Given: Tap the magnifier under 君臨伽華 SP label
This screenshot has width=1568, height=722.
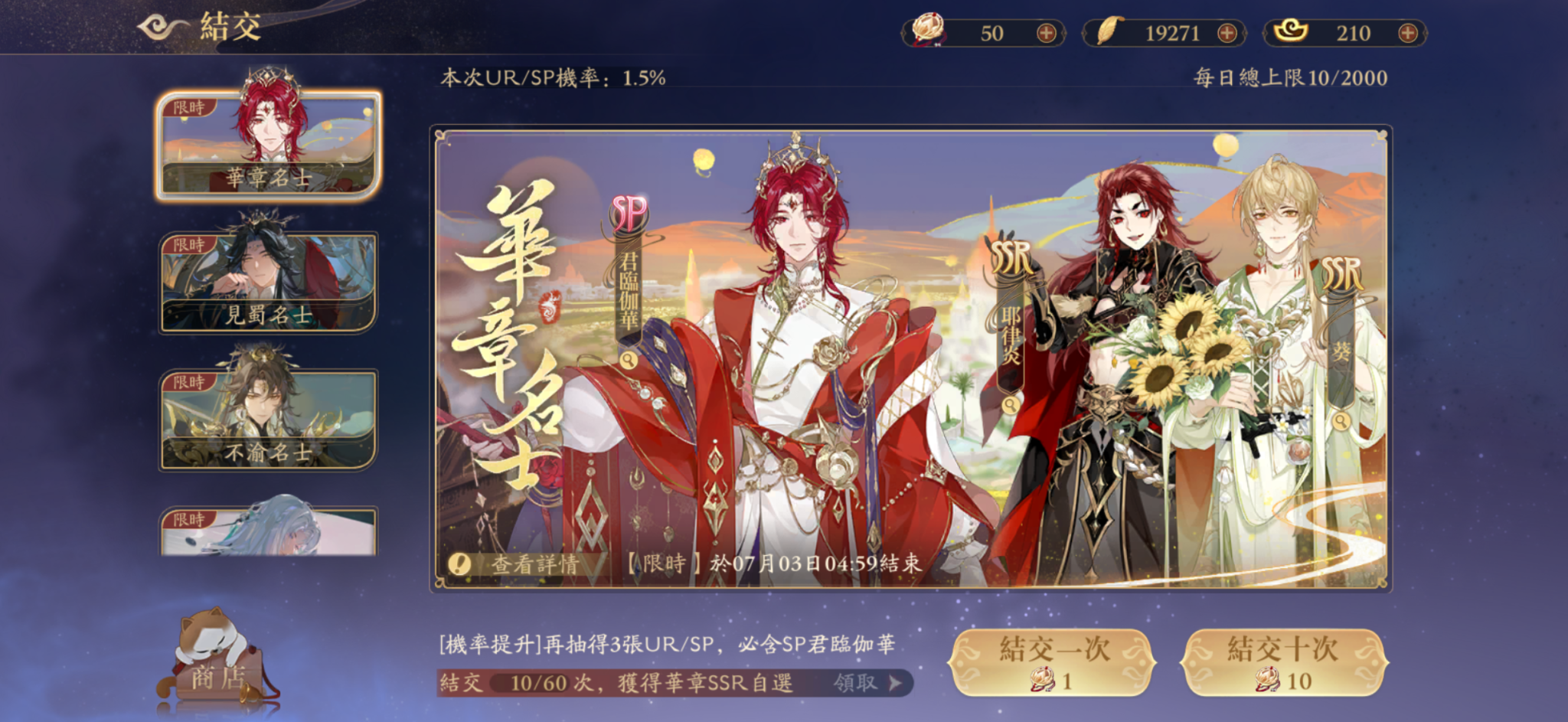Looking at the screenshot, I should point(628,360).
